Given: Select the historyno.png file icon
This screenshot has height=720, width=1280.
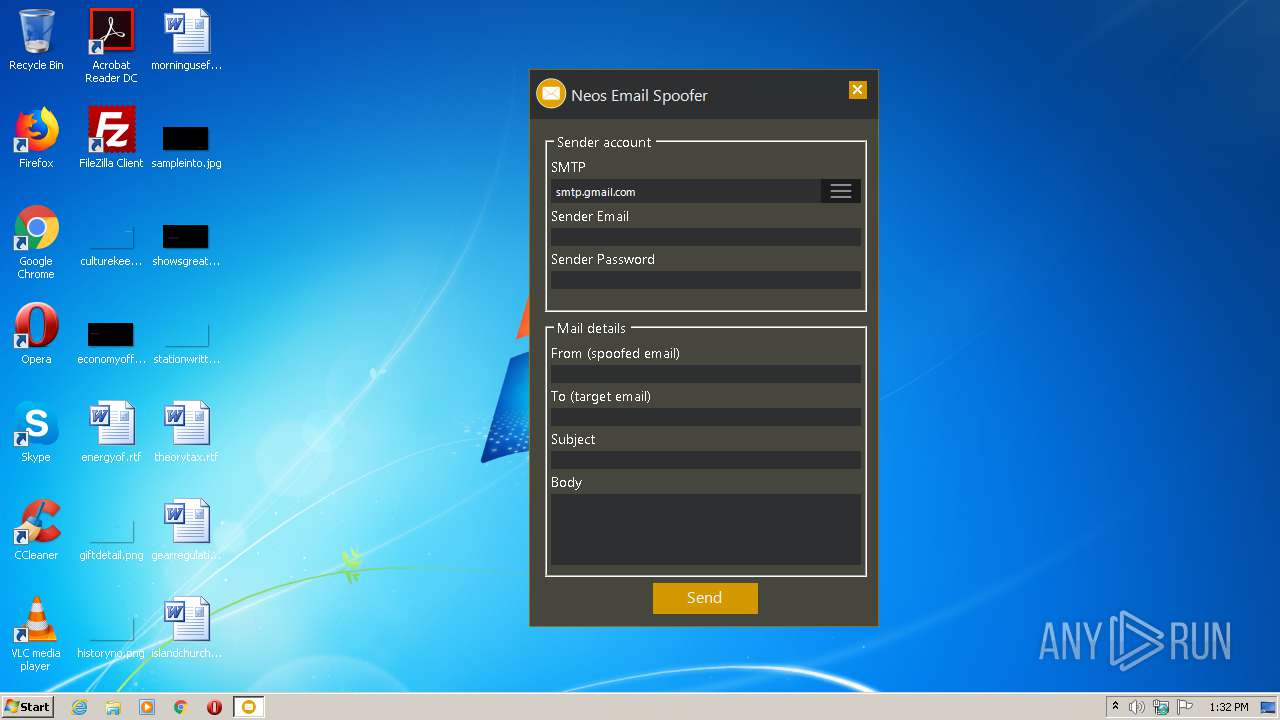Looking at the screenshot, I should (111, 636).
